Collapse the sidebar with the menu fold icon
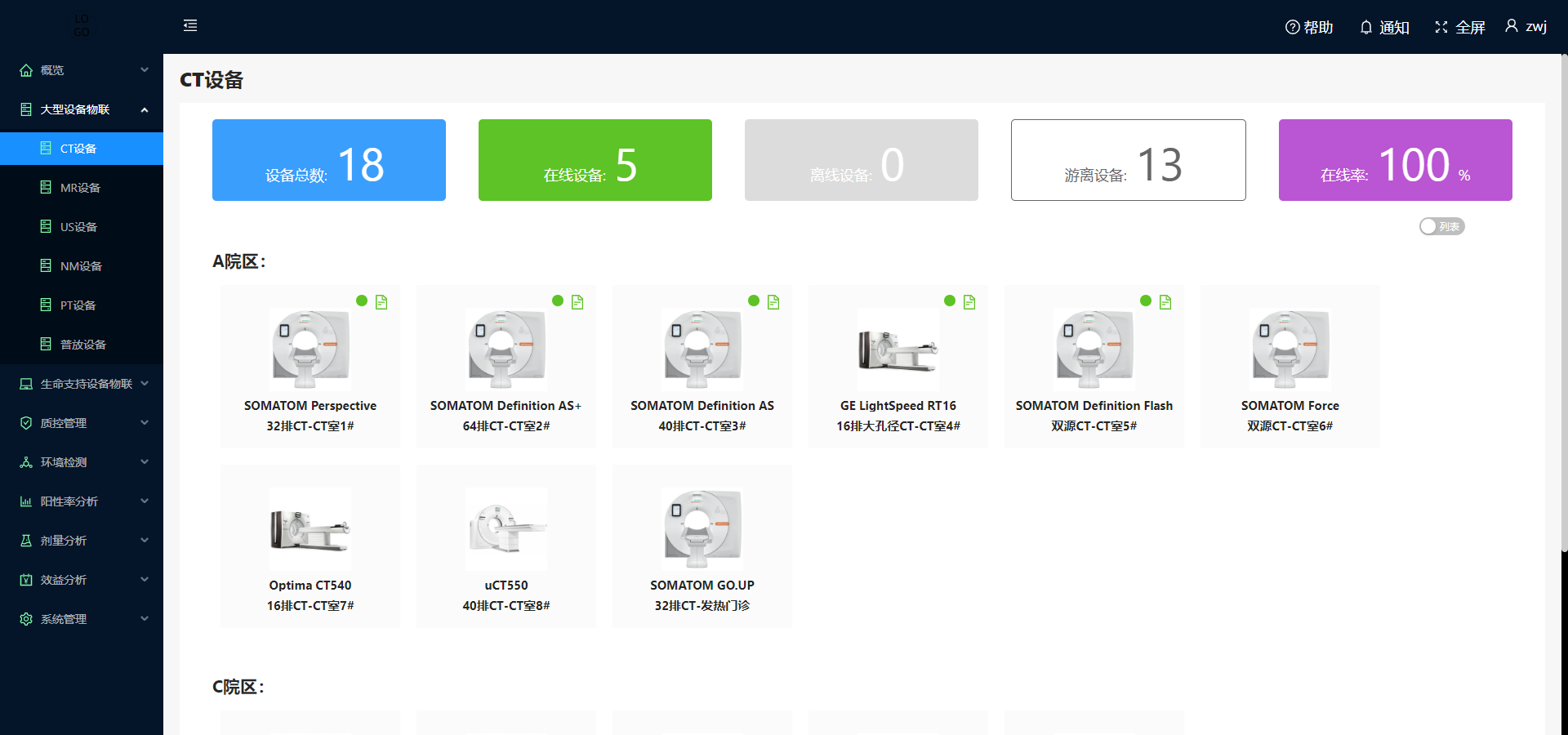Image resolution: width=1568 pixels, height=735 pixels. tap(190, 25)
